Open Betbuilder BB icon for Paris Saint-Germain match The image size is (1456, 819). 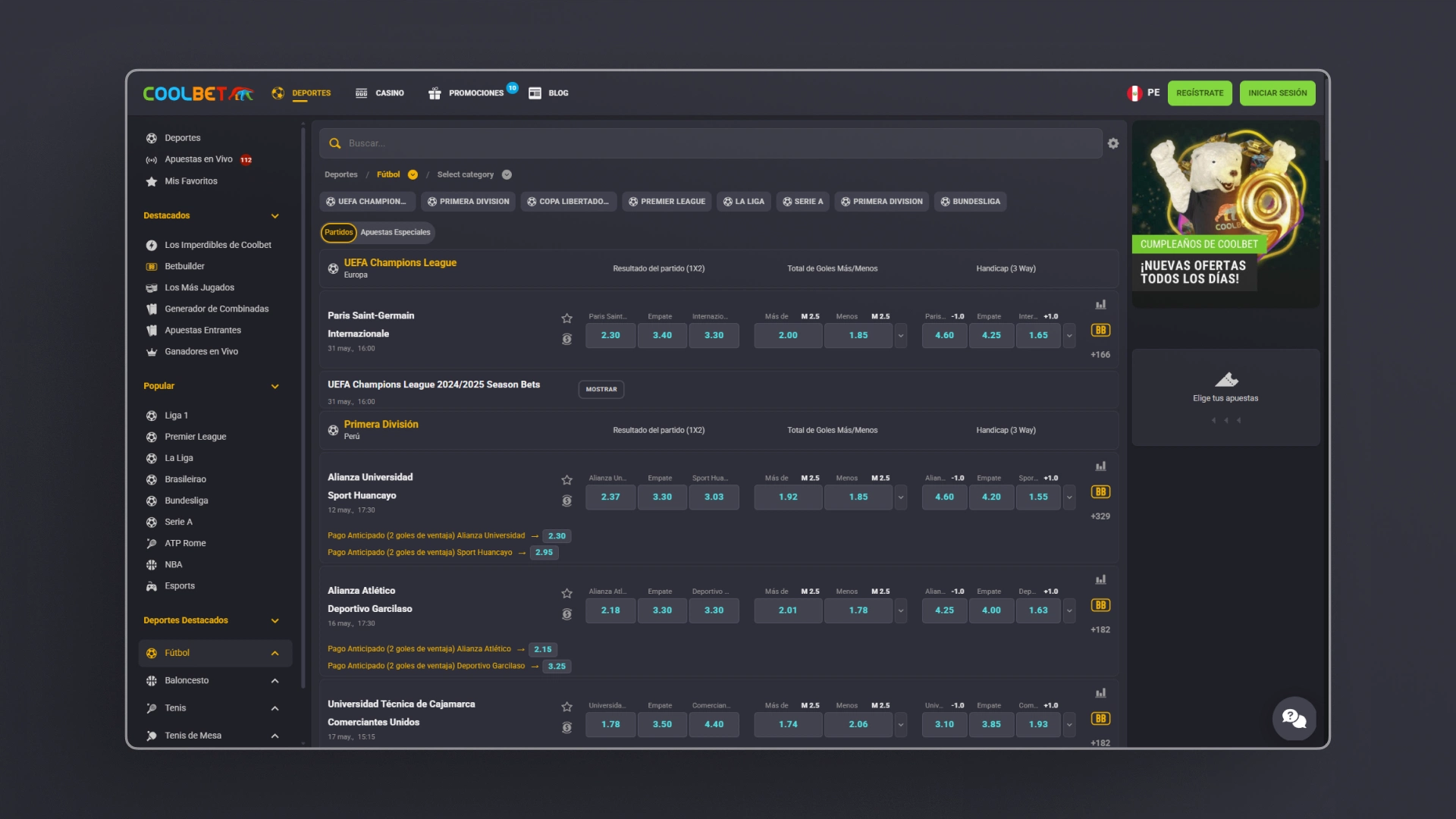pos(1100,330)
